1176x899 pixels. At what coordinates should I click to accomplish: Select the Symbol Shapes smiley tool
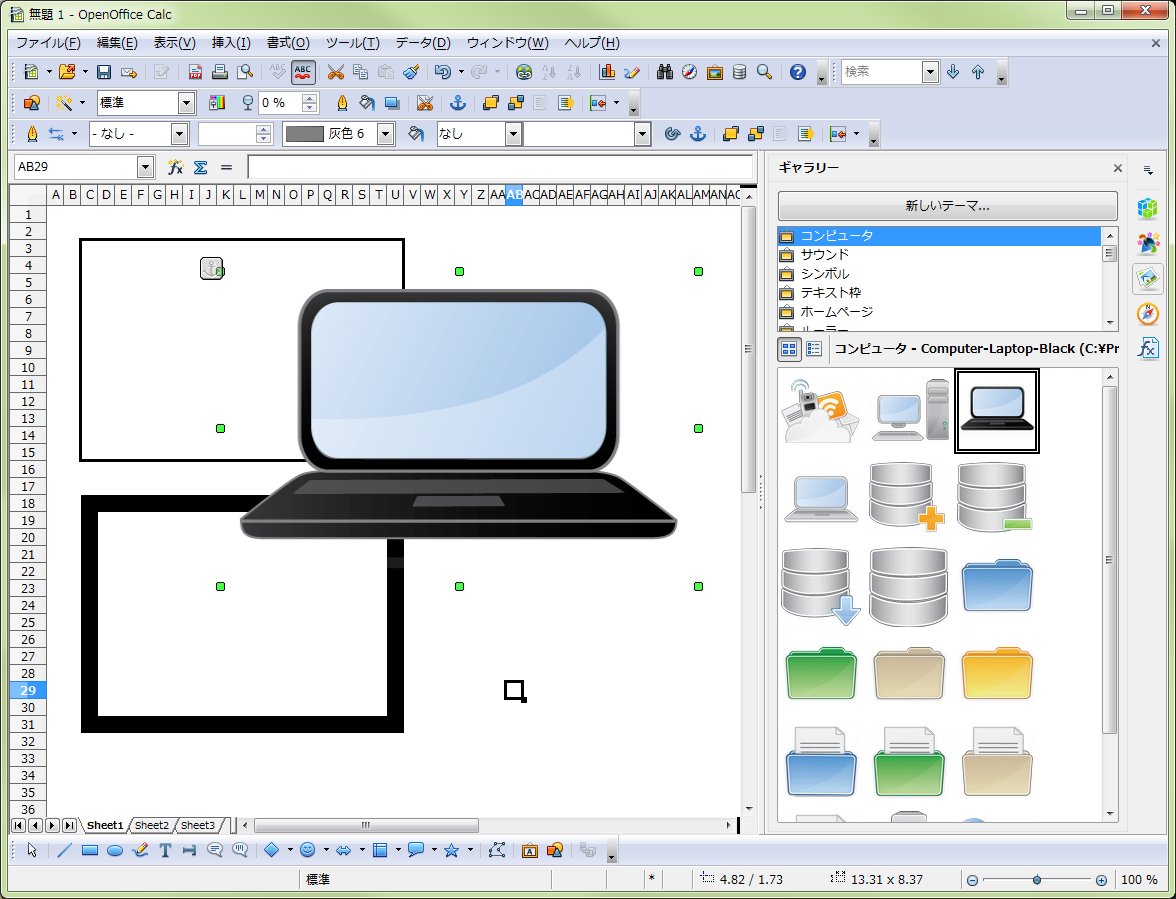pyautogui.click(x=307, y=850)
